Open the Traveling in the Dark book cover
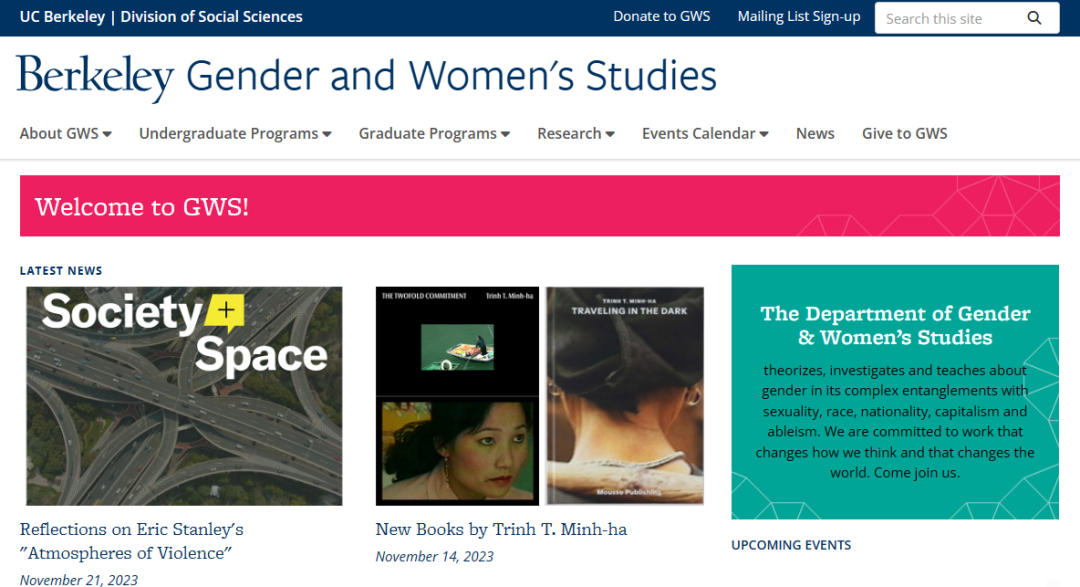This screenshot has width=1080, height=587. pyautogui.click(x=625, y=396)
